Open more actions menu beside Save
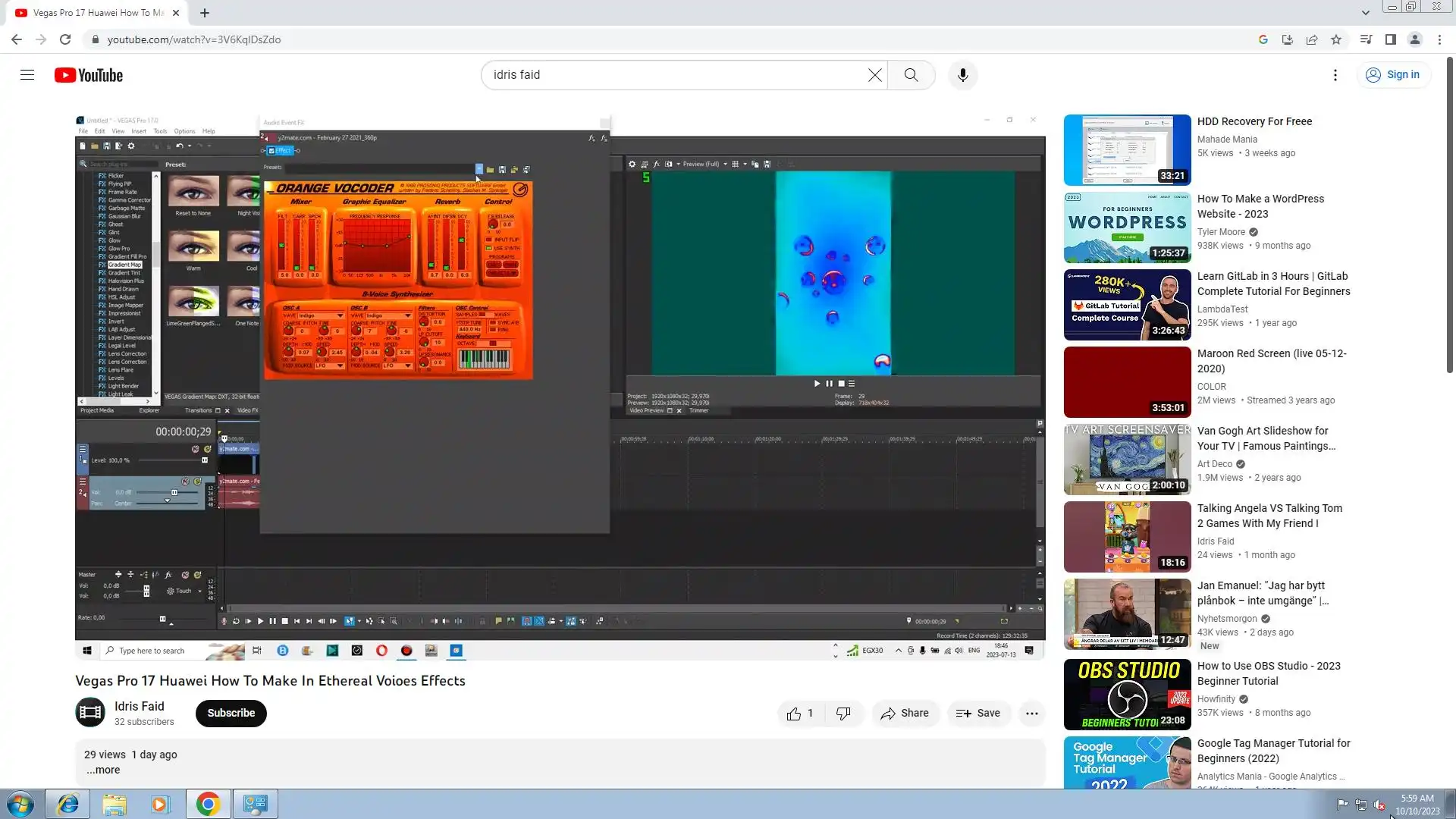 1031,713
